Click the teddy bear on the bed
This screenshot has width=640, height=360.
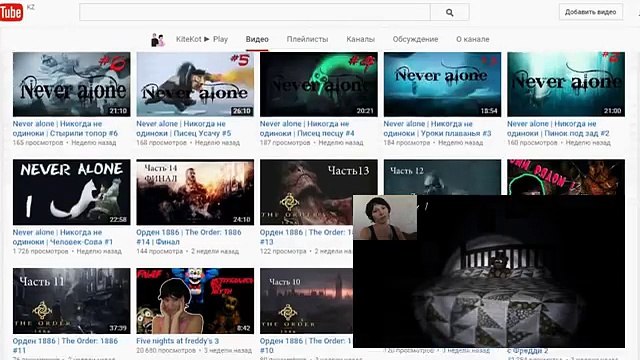click(x=499, y=264)
